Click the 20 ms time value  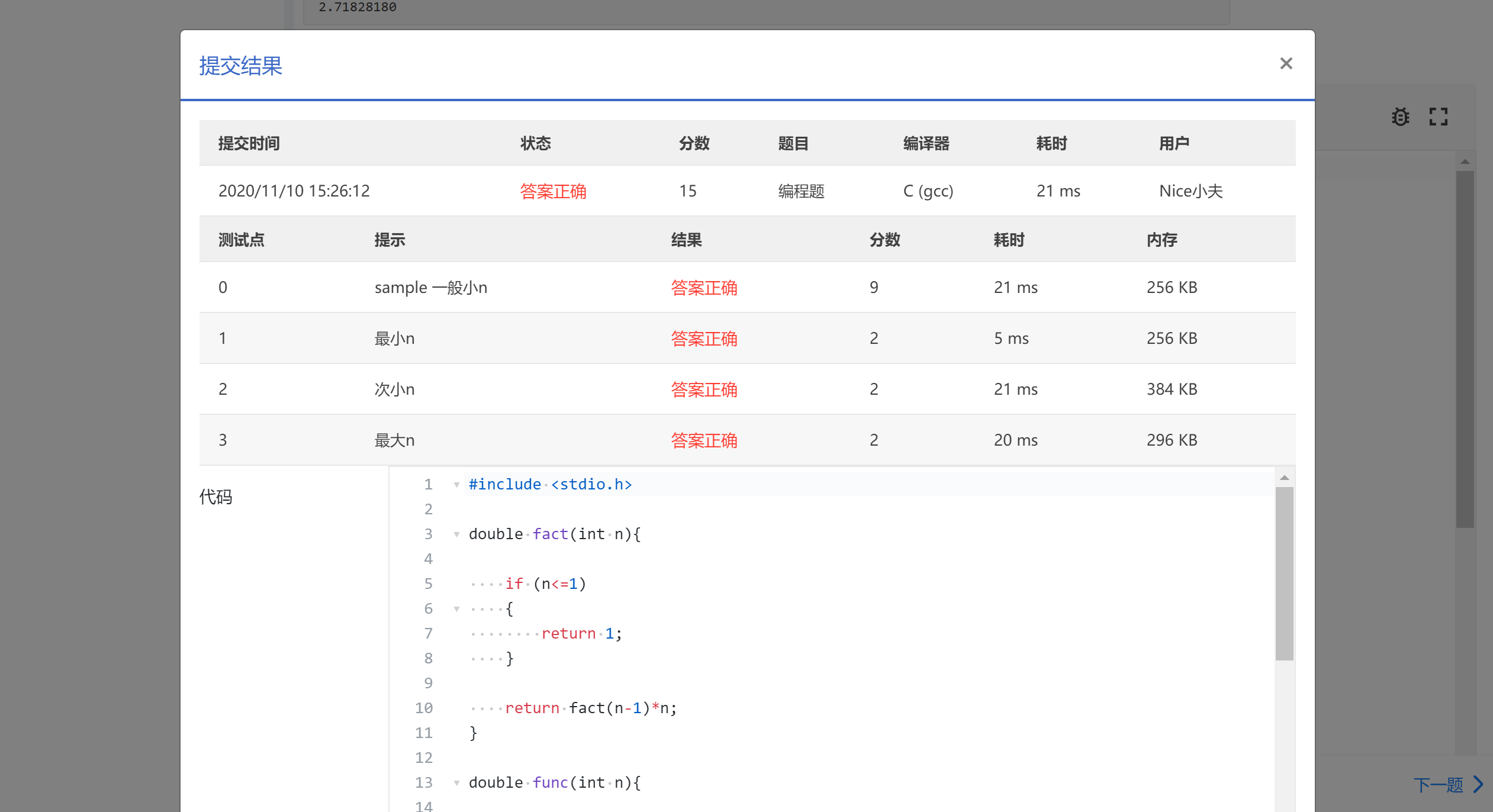pos(1015,440)
